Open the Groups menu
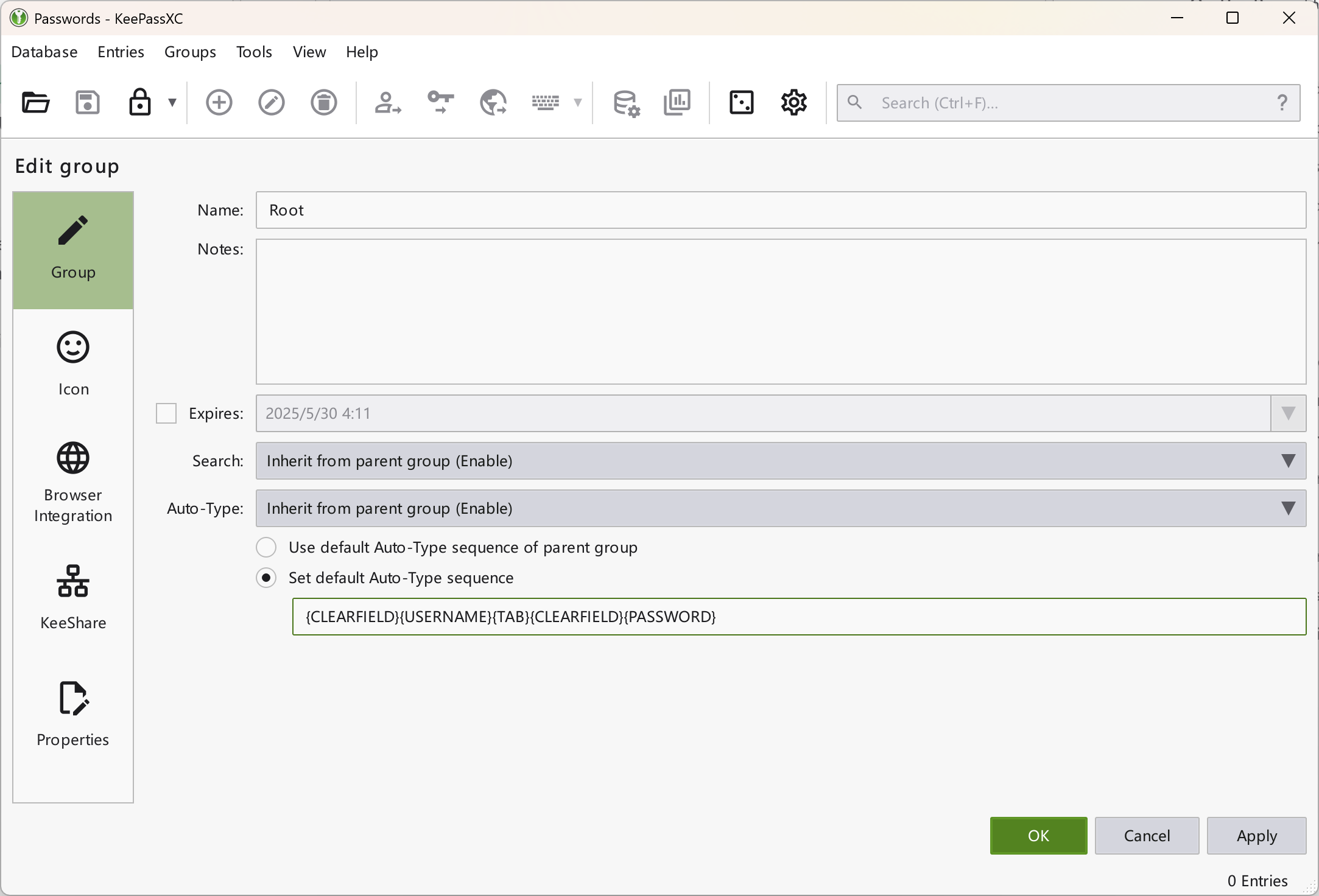The image size is (1319, 896). tap(190, 52)
